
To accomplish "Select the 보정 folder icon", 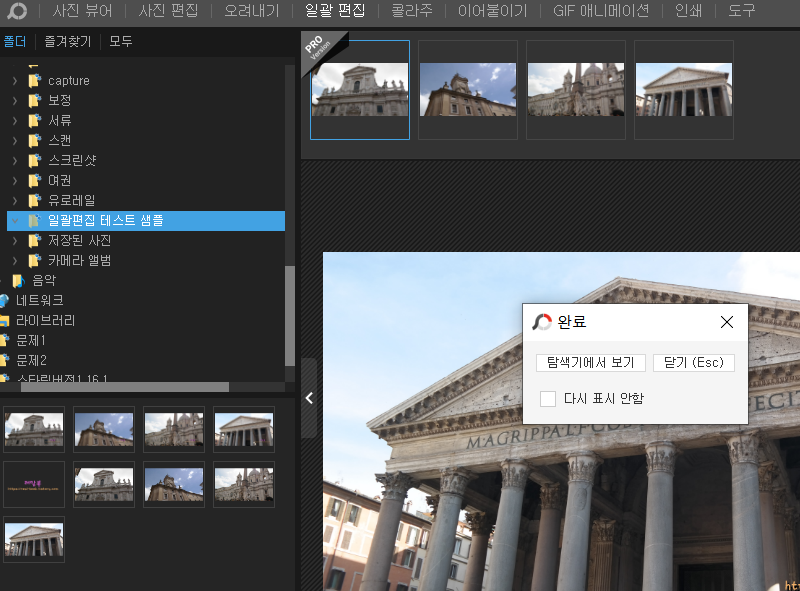I will tap(35, 101).
